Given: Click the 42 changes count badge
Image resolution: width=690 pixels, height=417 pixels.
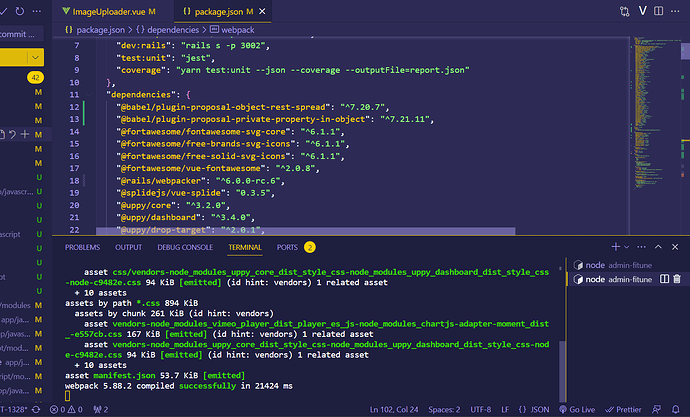Looking at the screenshot, I should pyautogui.click(x=35, y=77).
